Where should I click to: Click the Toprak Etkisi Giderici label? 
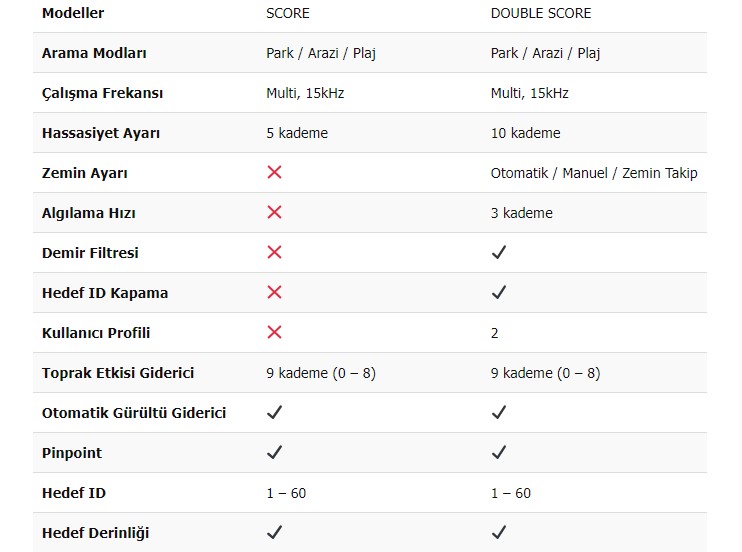coord(118,373)
